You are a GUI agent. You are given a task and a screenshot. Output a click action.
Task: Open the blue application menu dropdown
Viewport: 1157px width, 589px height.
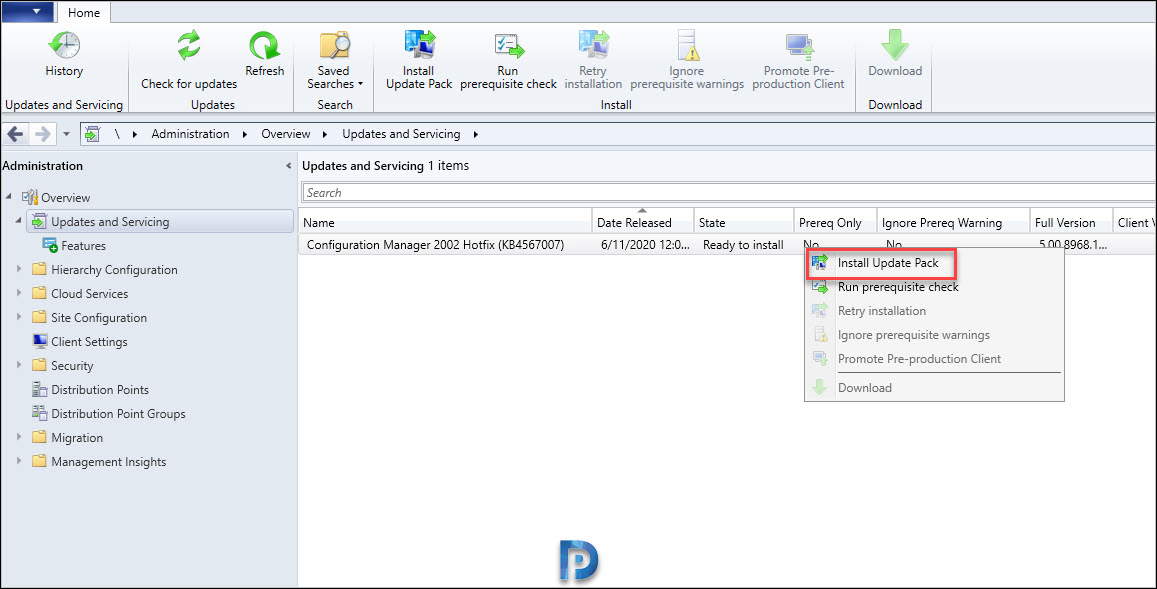pos(27,12)
